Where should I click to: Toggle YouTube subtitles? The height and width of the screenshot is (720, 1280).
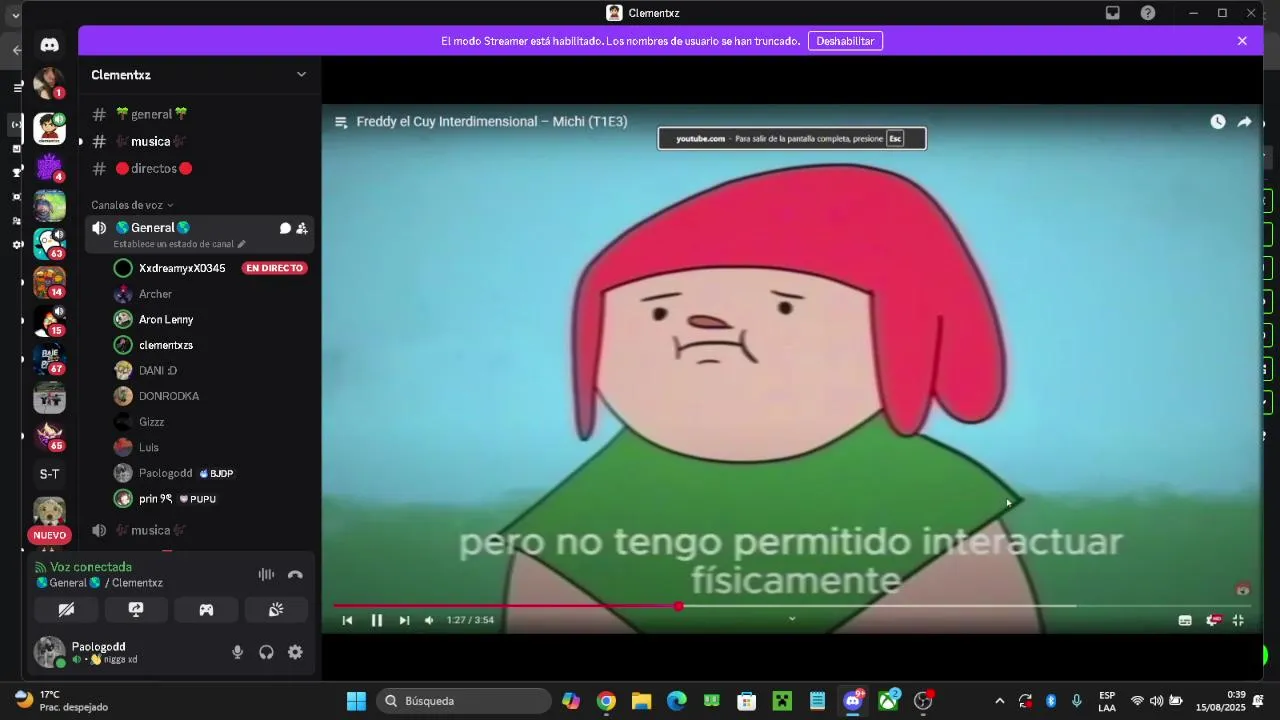click(x=1185, y=620)
